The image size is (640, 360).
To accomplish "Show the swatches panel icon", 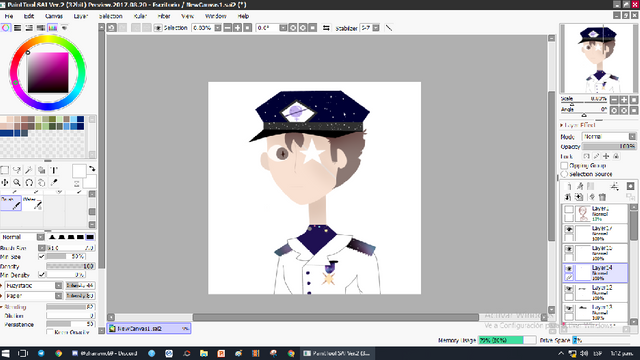I will coord(53,28).
